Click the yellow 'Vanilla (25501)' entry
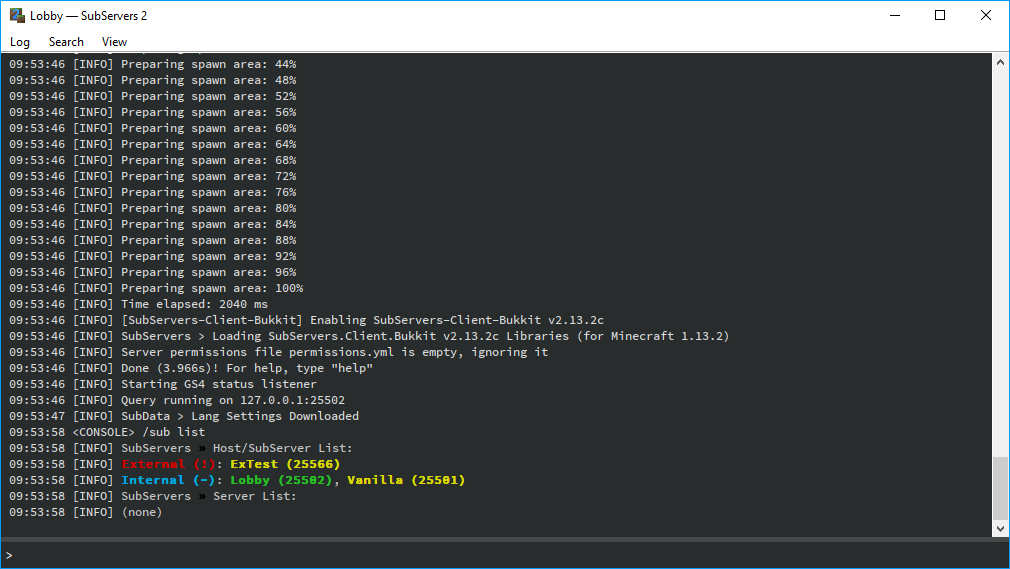This screenshot has height=569, width=1010. point(406,480)
